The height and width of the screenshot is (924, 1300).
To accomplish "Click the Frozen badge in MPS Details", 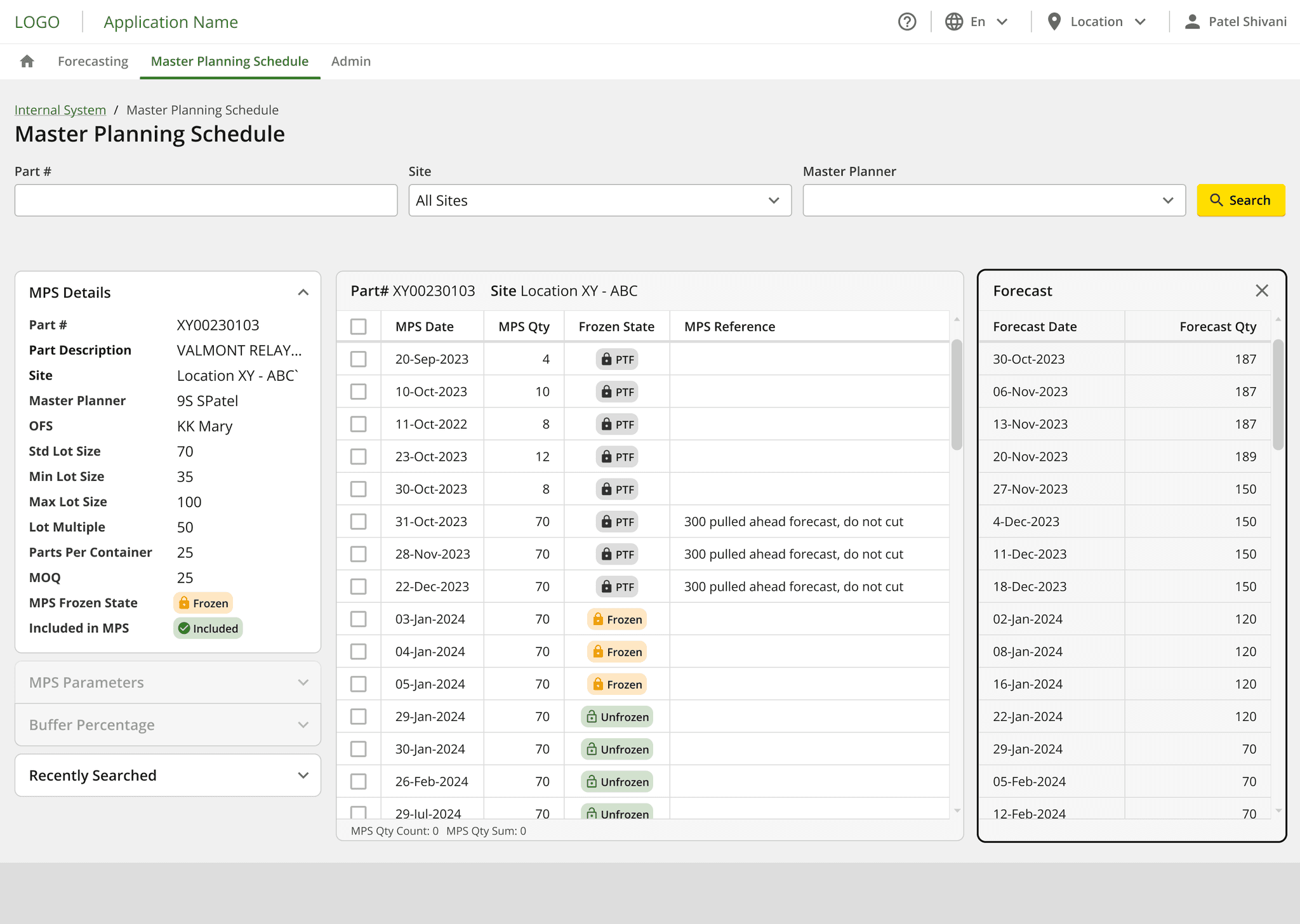I will (x=203, y=603).
